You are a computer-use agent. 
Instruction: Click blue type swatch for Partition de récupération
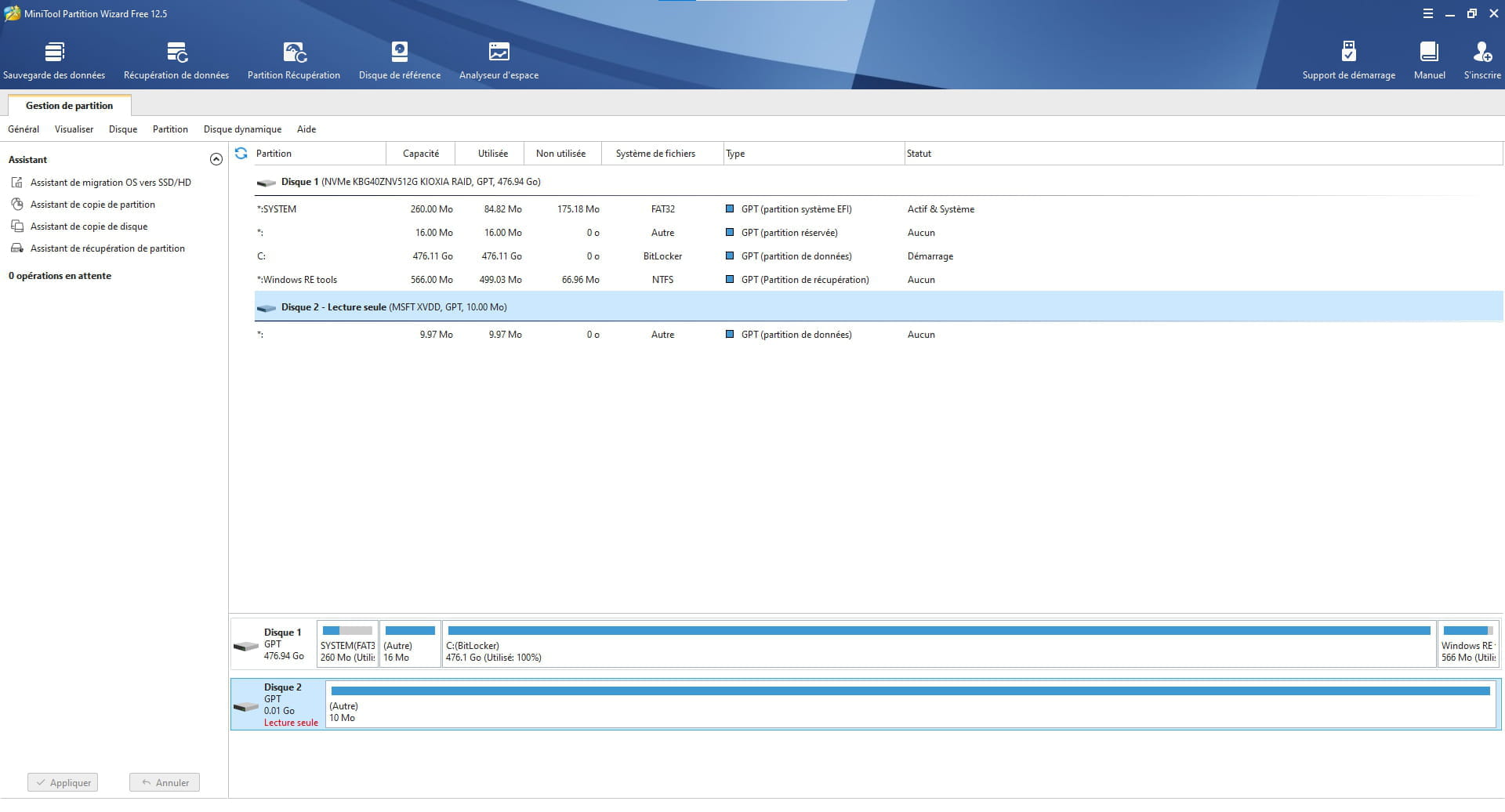pyautogui.click(x=730, y=280)
